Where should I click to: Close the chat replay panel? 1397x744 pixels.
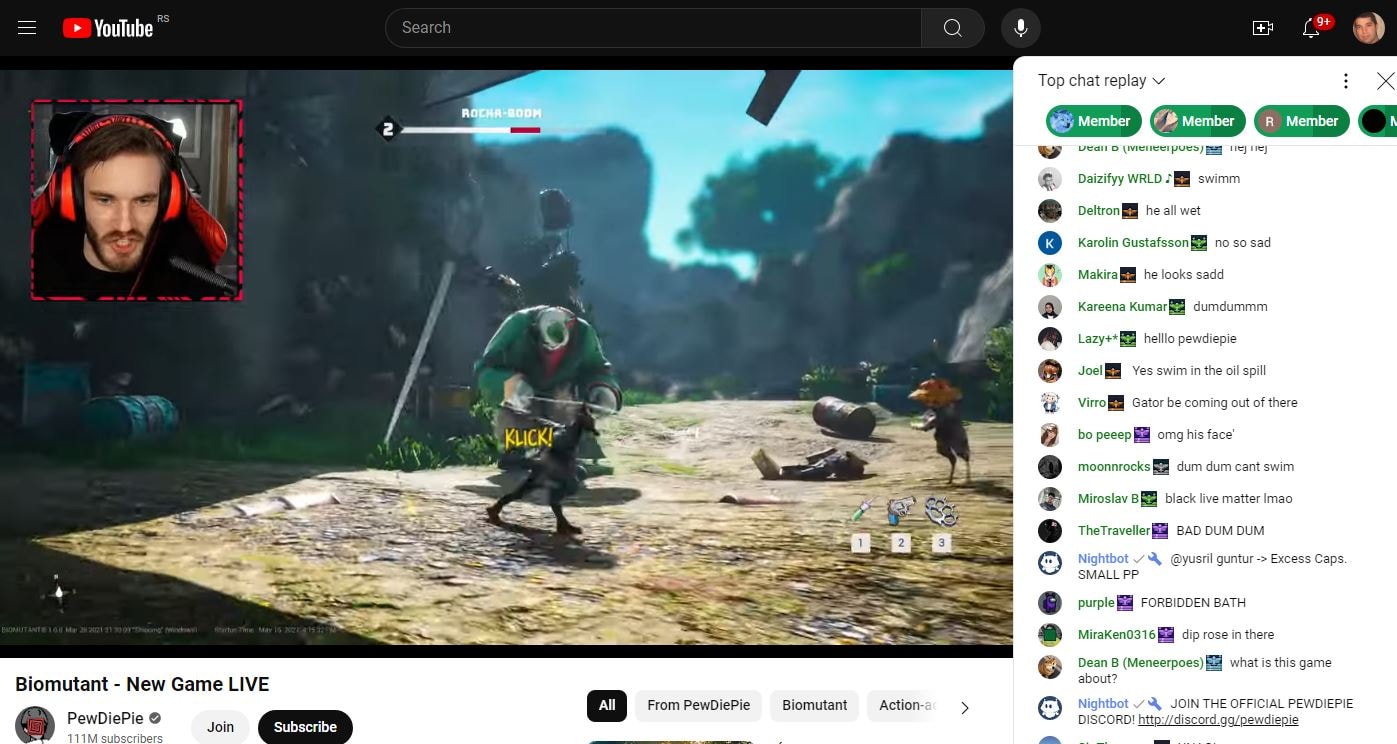tap(1385, 81)
